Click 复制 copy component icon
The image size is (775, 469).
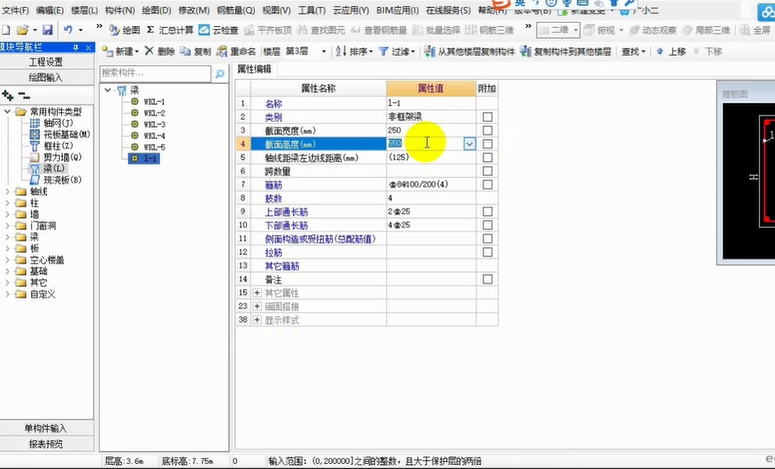[185, 51]
